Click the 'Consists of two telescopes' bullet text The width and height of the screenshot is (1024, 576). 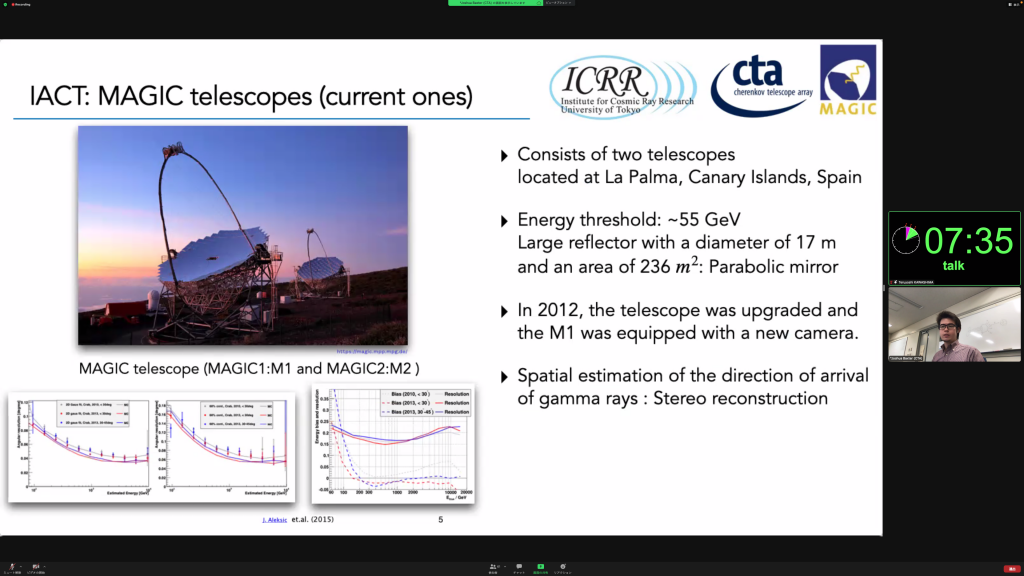pyautogui.click(x=626, y=154)
